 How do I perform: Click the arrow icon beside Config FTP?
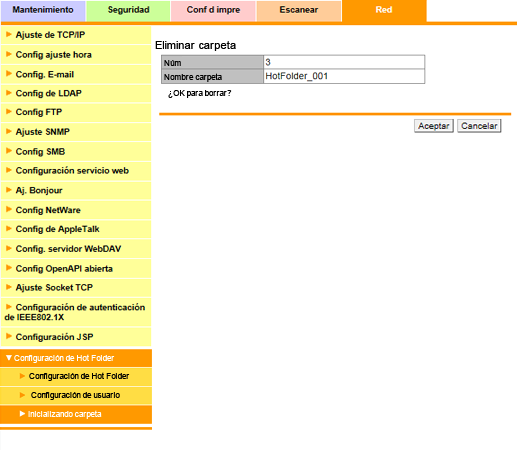click(x=9, y=112)
